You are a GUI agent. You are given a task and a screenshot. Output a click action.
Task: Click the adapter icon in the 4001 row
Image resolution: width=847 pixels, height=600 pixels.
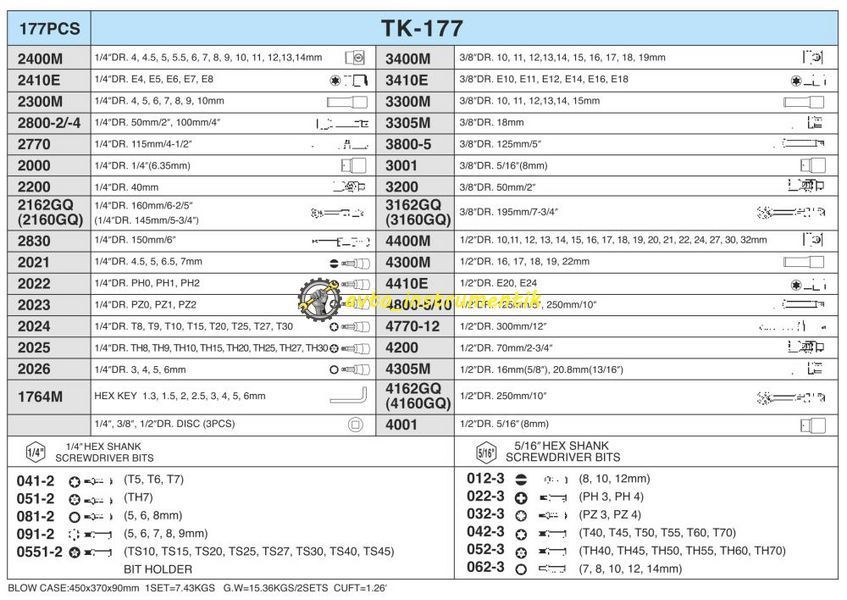pyautogui.click(x=812, y=426)
